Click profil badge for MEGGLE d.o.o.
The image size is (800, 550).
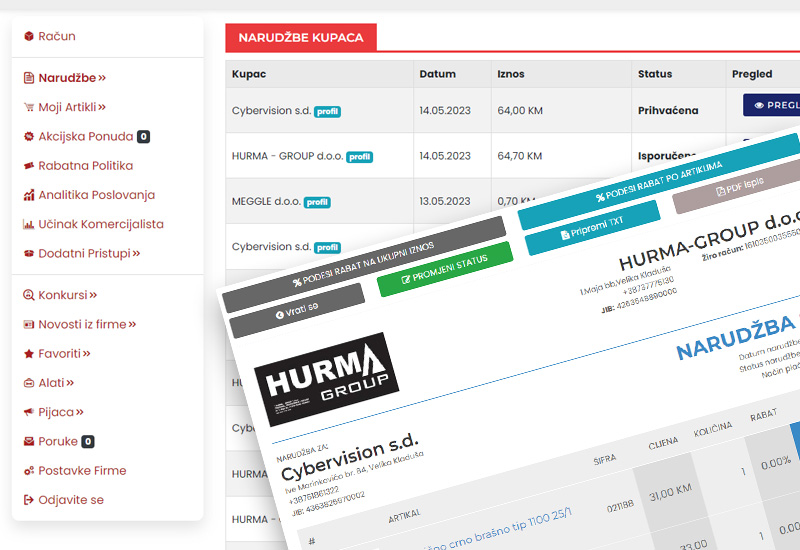coord(317,202)
